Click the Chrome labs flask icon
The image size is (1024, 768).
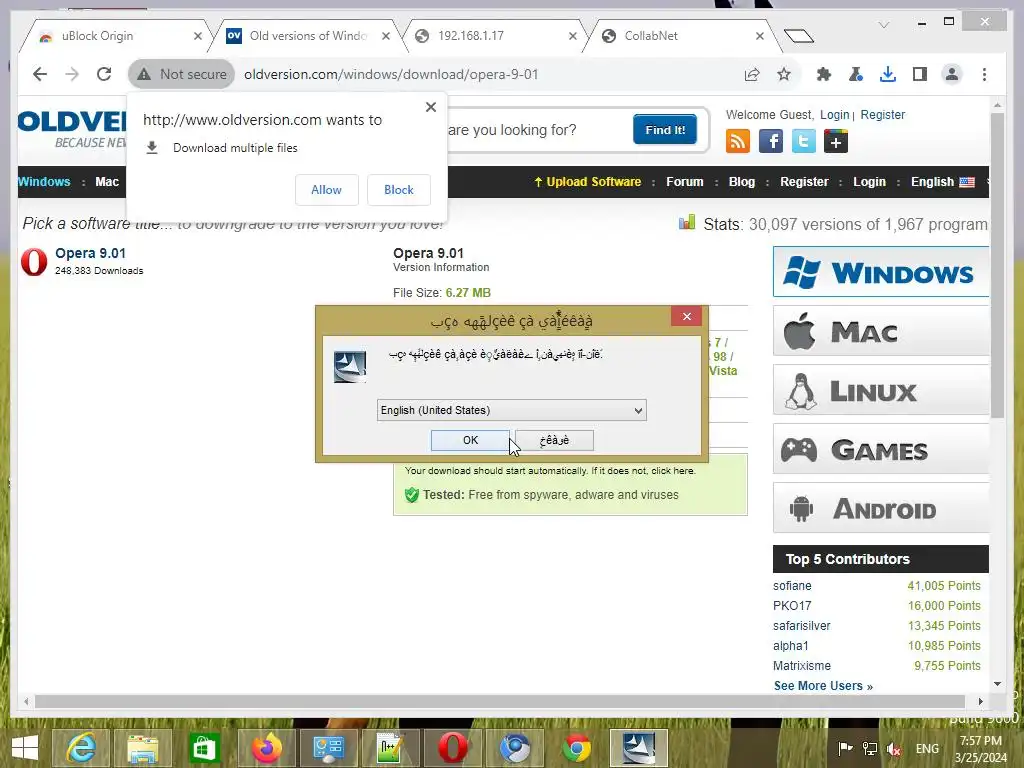point(856,74)
